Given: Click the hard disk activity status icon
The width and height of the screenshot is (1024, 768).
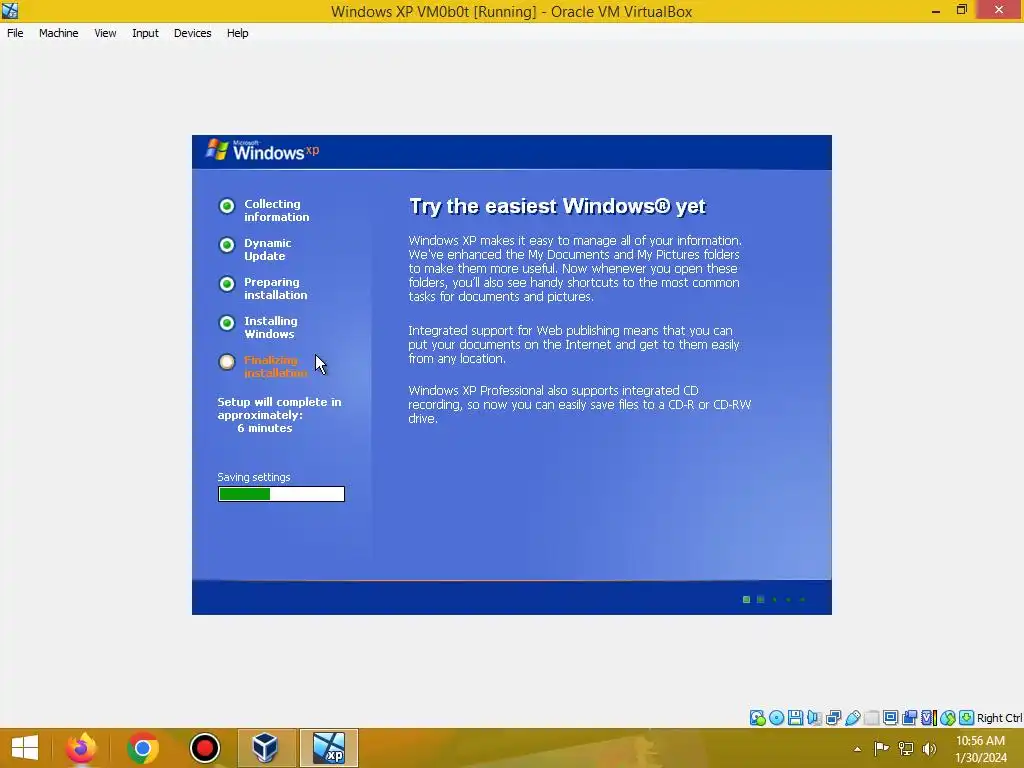Looking at the screenshot, I should point(758,718).
